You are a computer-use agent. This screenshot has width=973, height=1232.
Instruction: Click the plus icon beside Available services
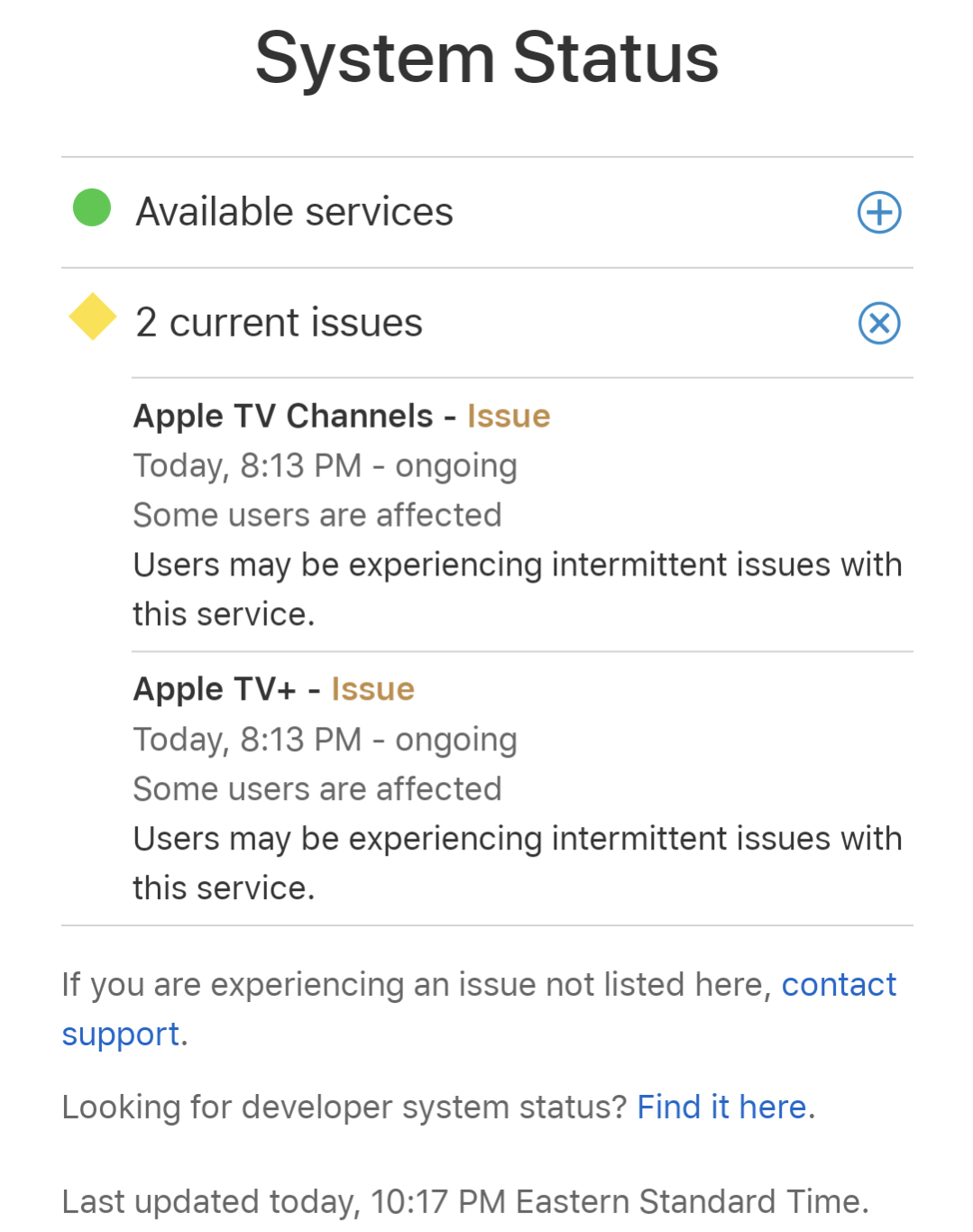coord(878,212)
